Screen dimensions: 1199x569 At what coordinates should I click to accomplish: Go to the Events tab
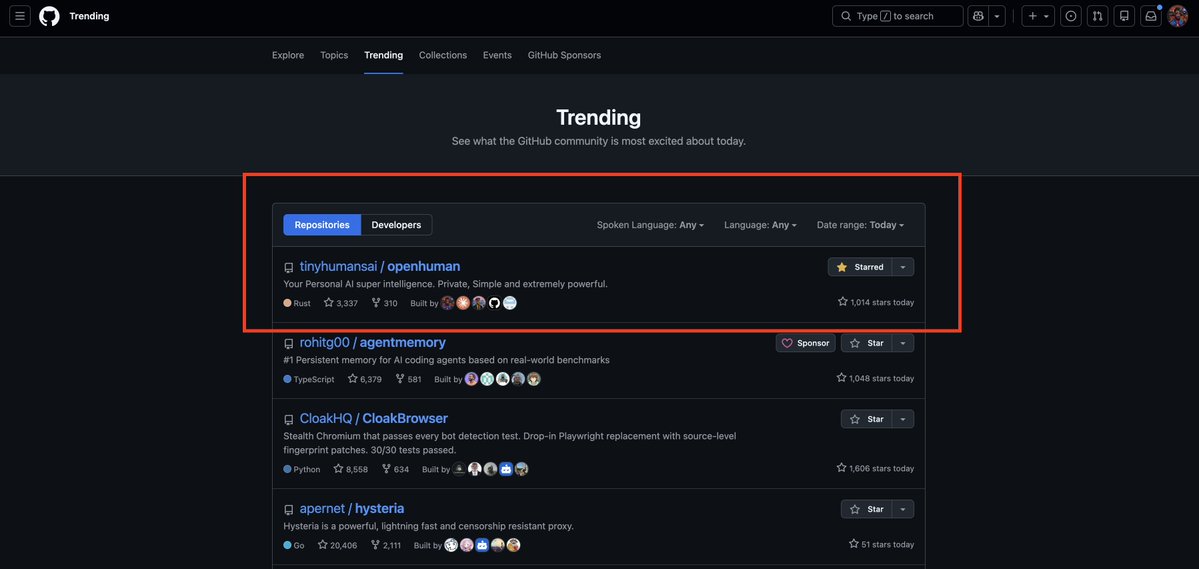(497, 55)
